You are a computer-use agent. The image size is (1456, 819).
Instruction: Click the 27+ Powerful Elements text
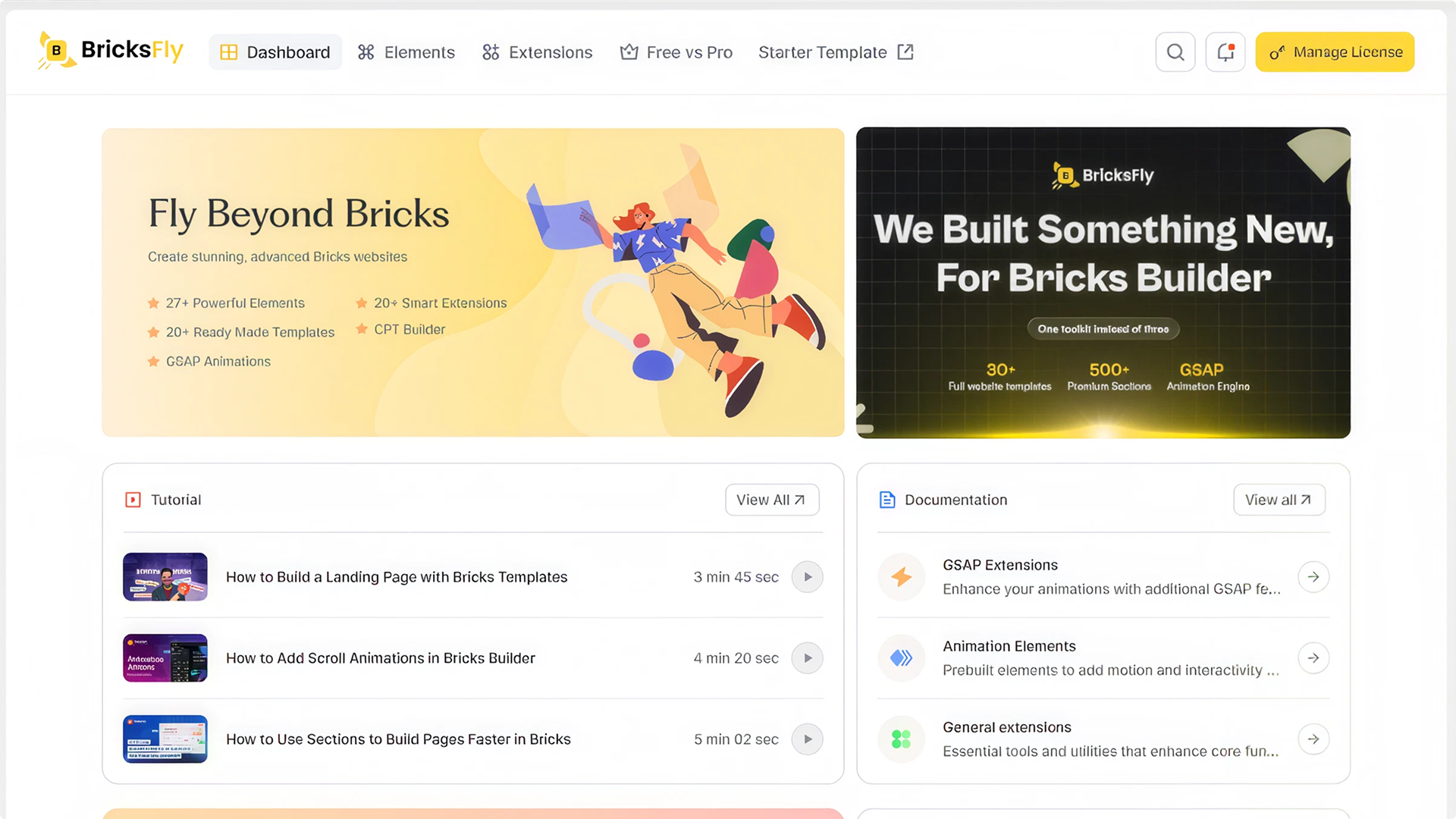[235, 303]
